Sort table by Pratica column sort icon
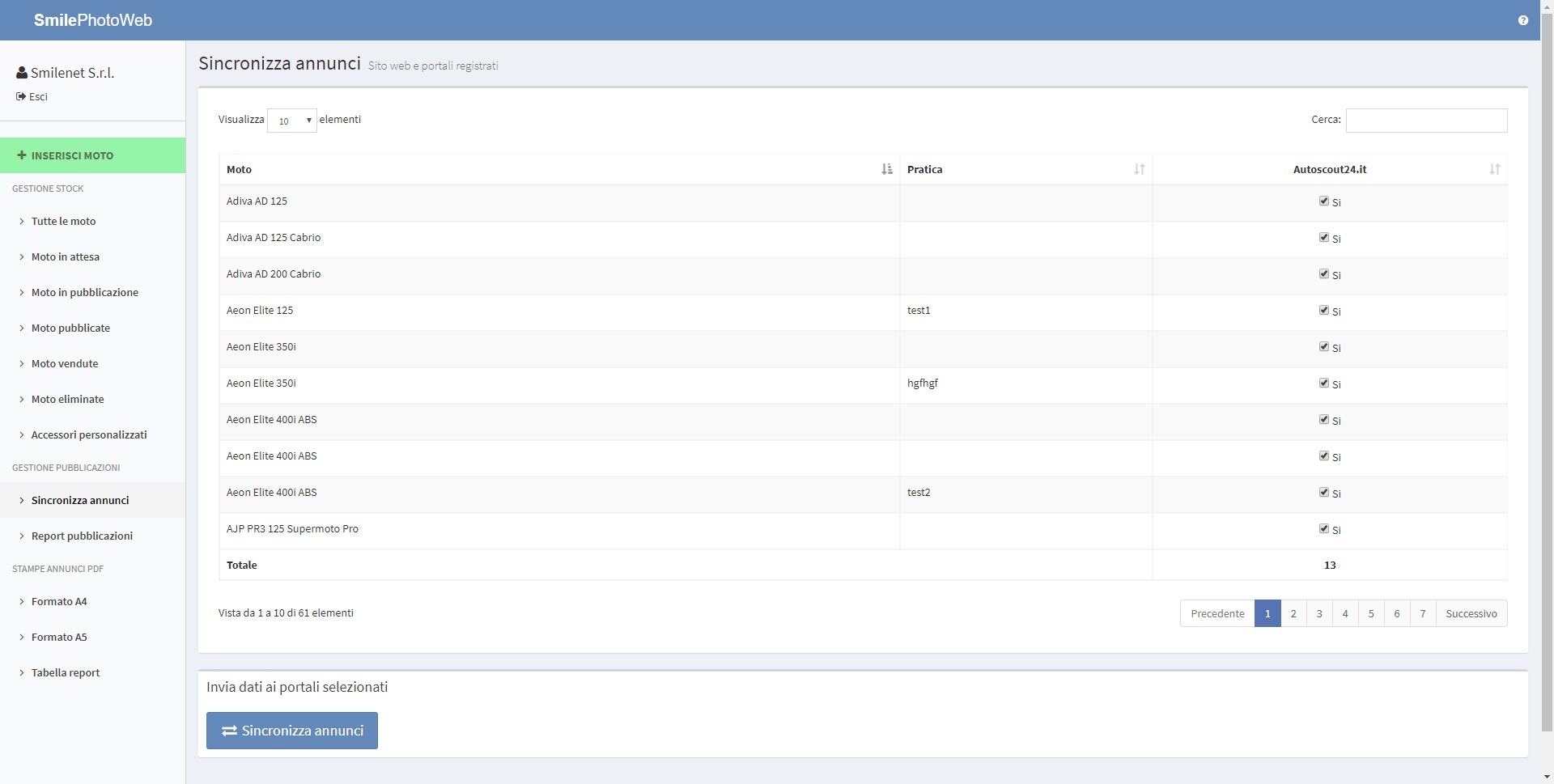 [1140, 169]
